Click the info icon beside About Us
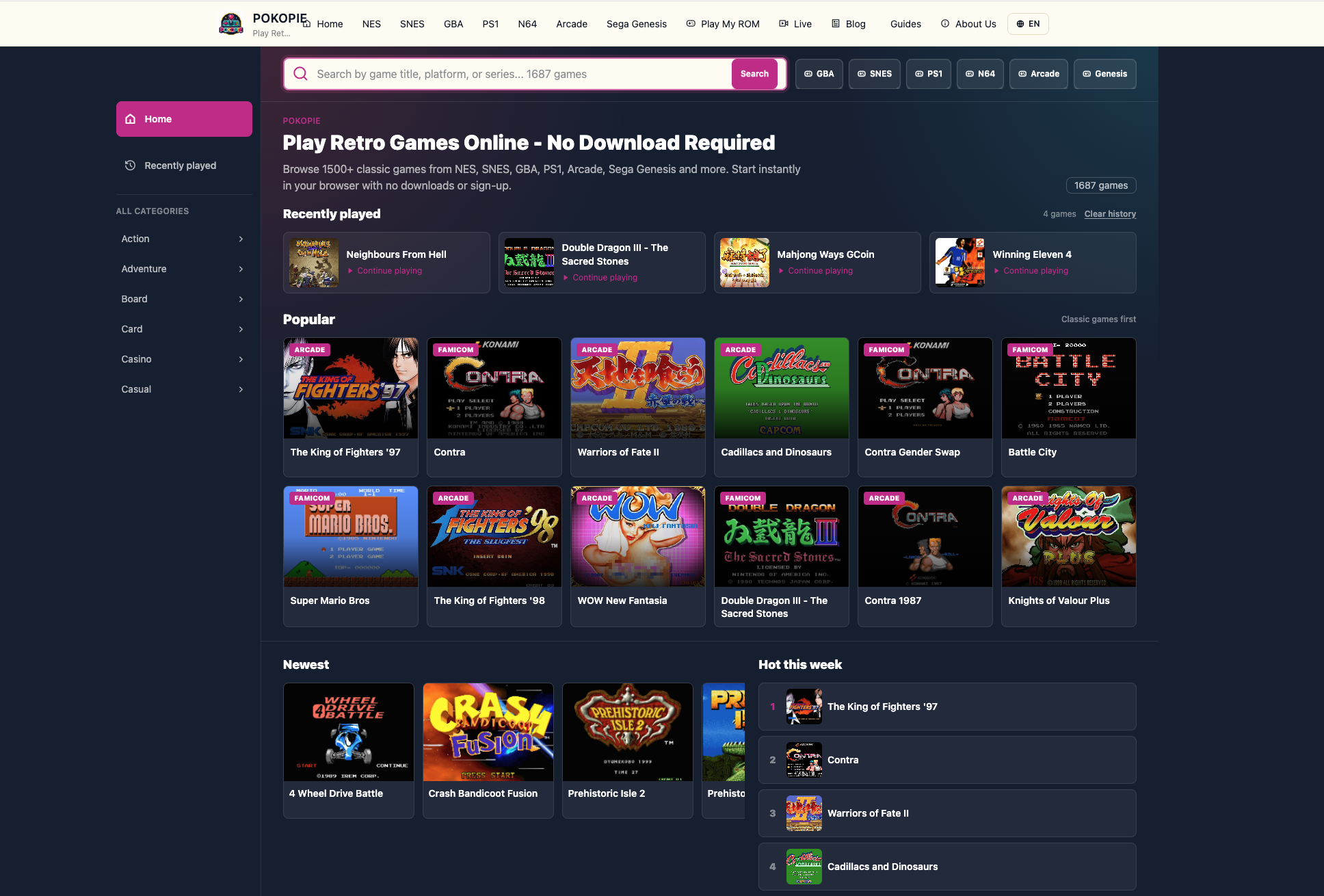Image resolution: width=1324 pixels, height=896 pixels. tap(945, 23)
